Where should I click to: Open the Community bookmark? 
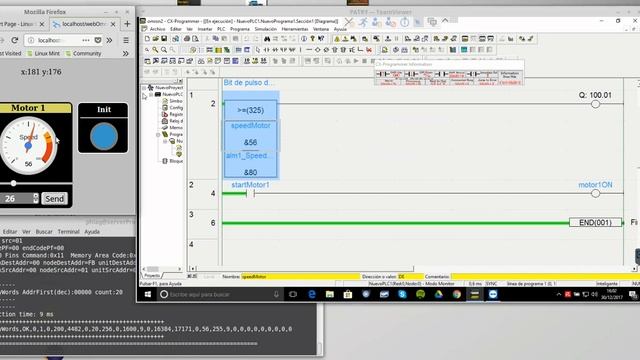tap(83, 53)
